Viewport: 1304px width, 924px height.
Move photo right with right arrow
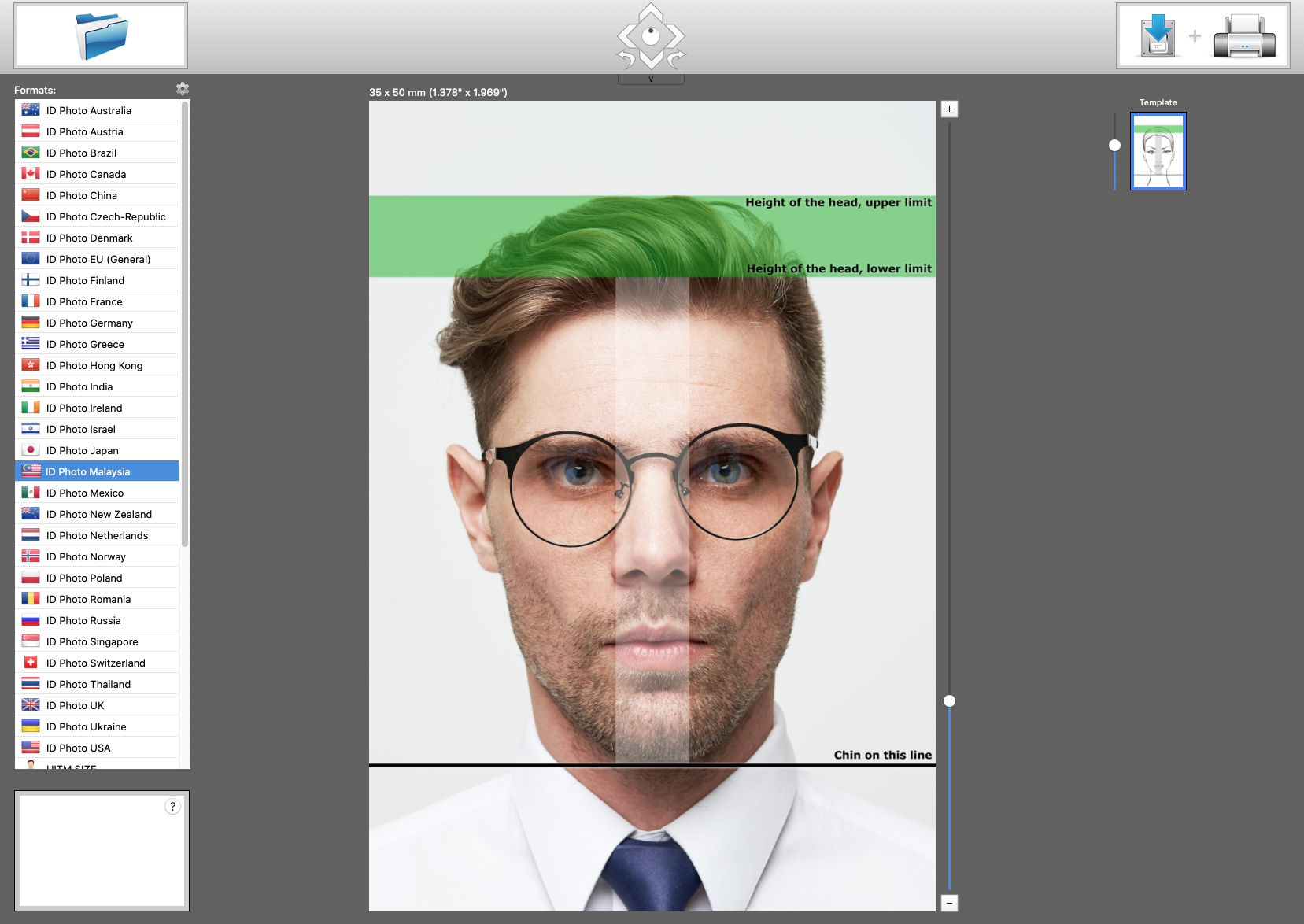678,36
